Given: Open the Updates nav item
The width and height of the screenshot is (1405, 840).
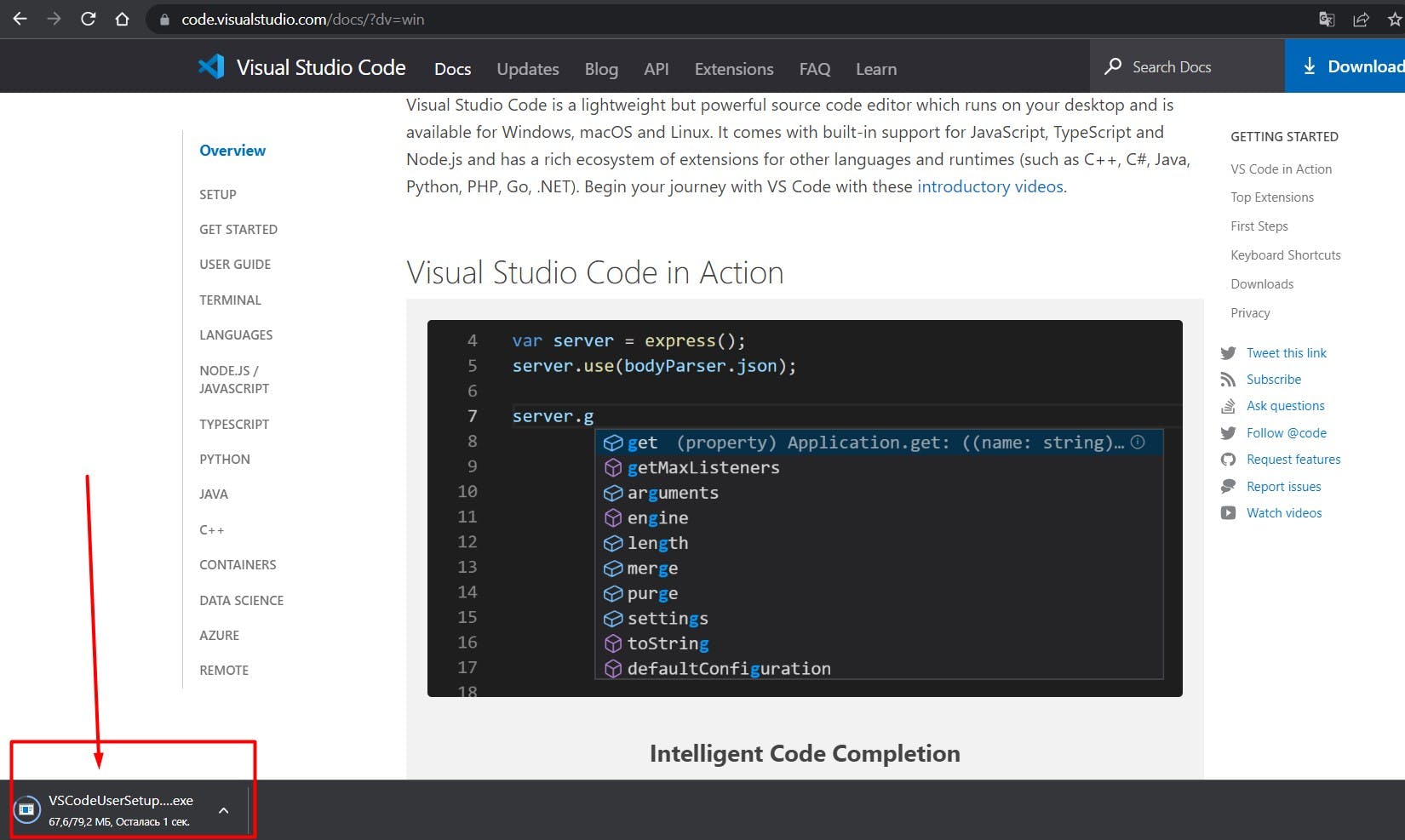Looking at the screenshot, I should (528, 69).
